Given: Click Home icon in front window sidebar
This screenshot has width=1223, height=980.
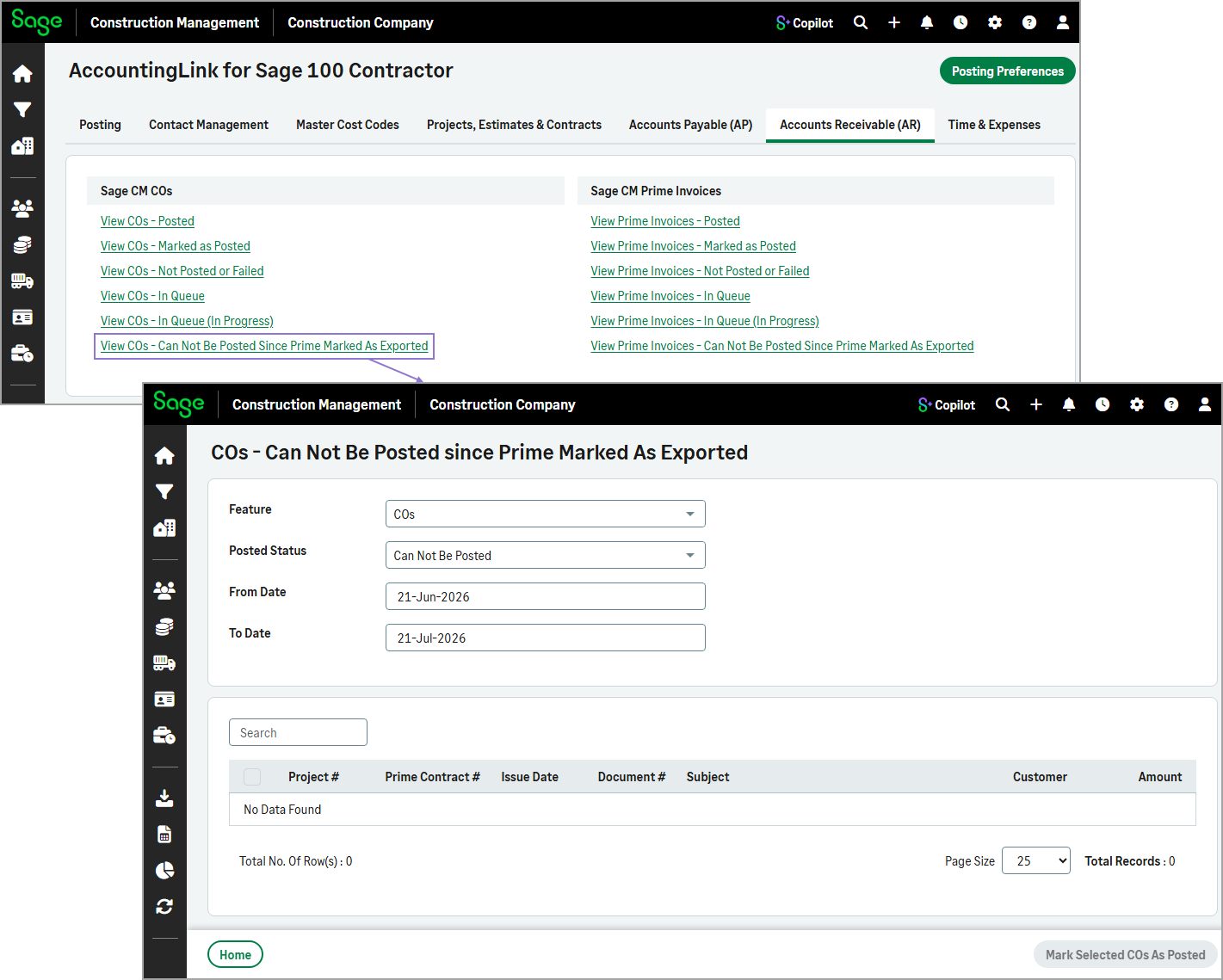Looking at the screenshot, I should point(164,456).
